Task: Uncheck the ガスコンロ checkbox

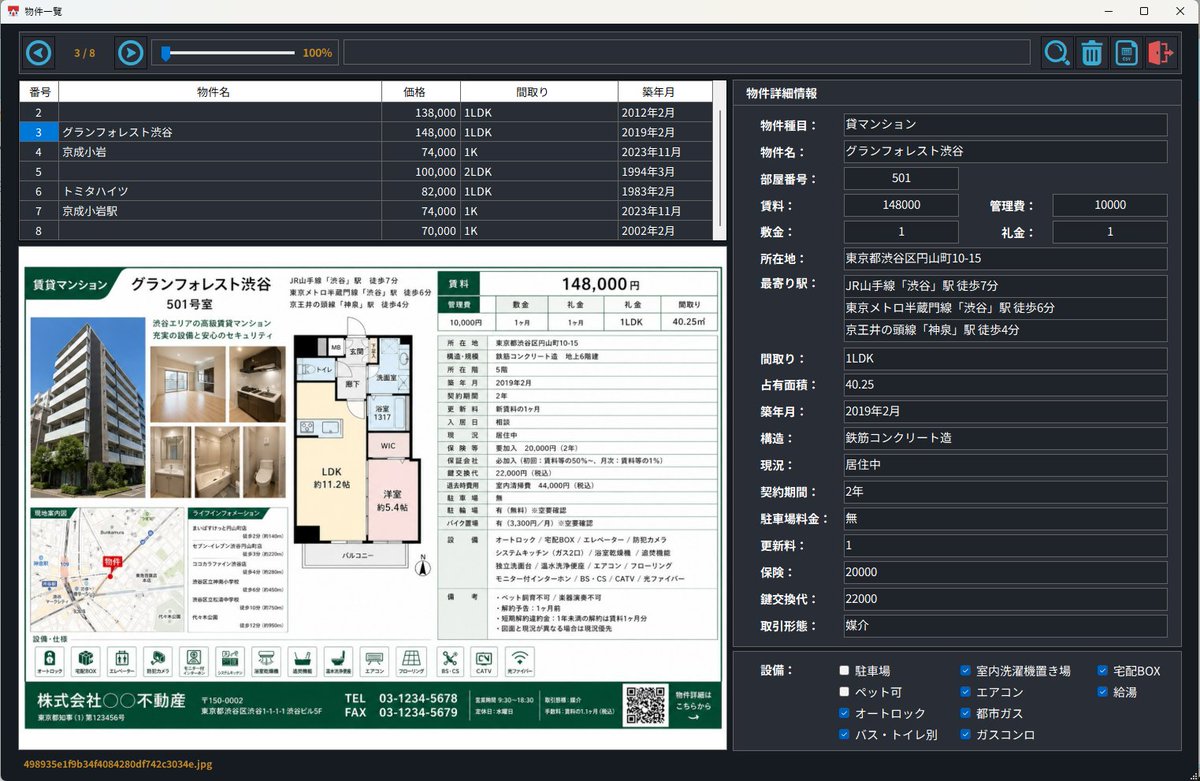Action: click(x=966, y=735)
